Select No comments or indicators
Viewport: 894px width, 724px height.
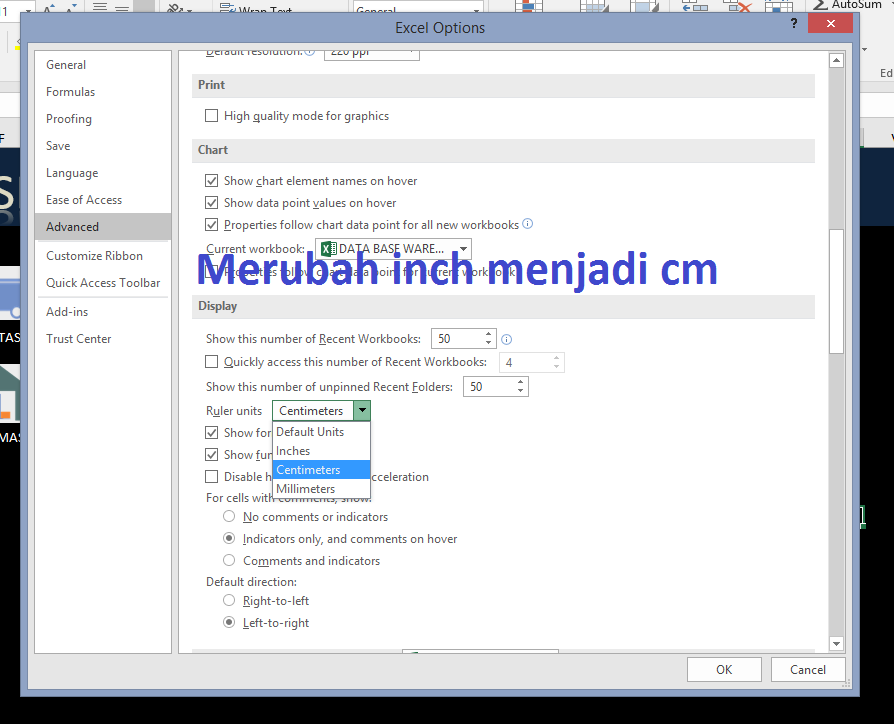click(x=229, y=516)
